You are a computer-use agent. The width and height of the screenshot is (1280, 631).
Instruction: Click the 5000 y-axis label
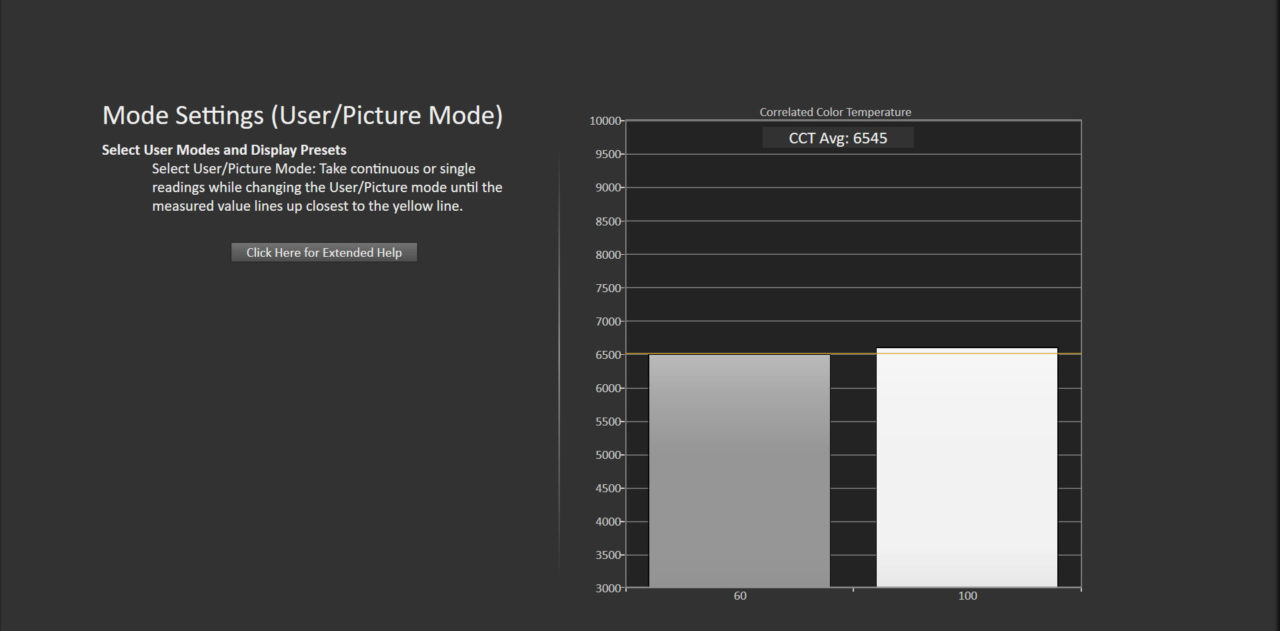click(x=609, y=455)
